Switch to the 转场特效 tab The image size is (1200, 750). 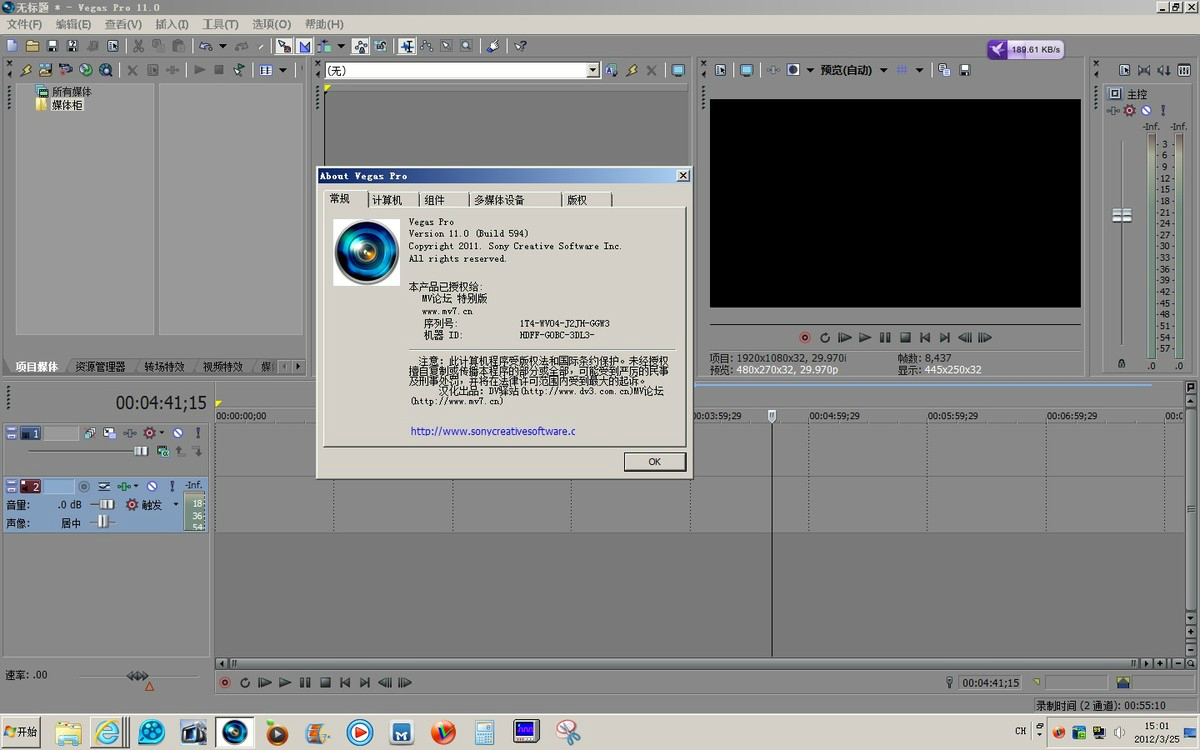tap(164, 367)
